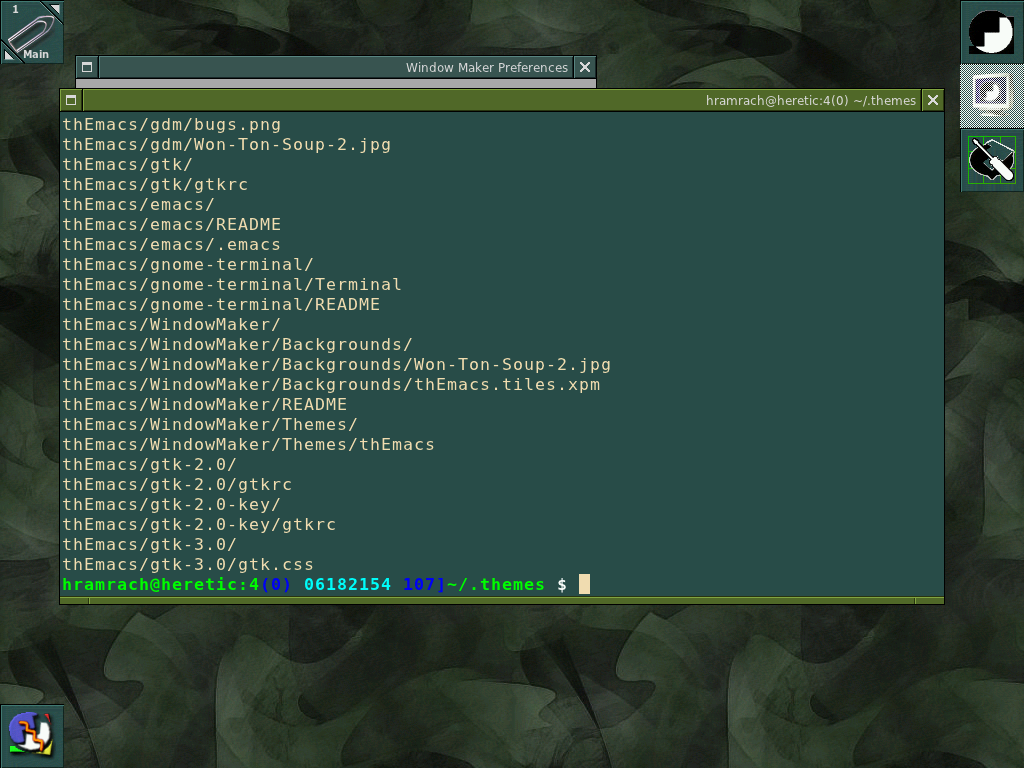Click line 'thEmacs/WindowMaker/README'
Image resolution: width=1024 pixels, height=768 pixels.
[x=204, y=404]
